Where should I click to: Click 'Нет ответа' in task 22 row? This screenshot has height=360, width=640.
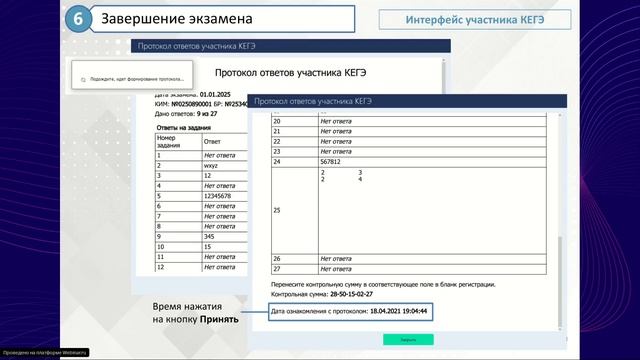click(x=336, y=142)
